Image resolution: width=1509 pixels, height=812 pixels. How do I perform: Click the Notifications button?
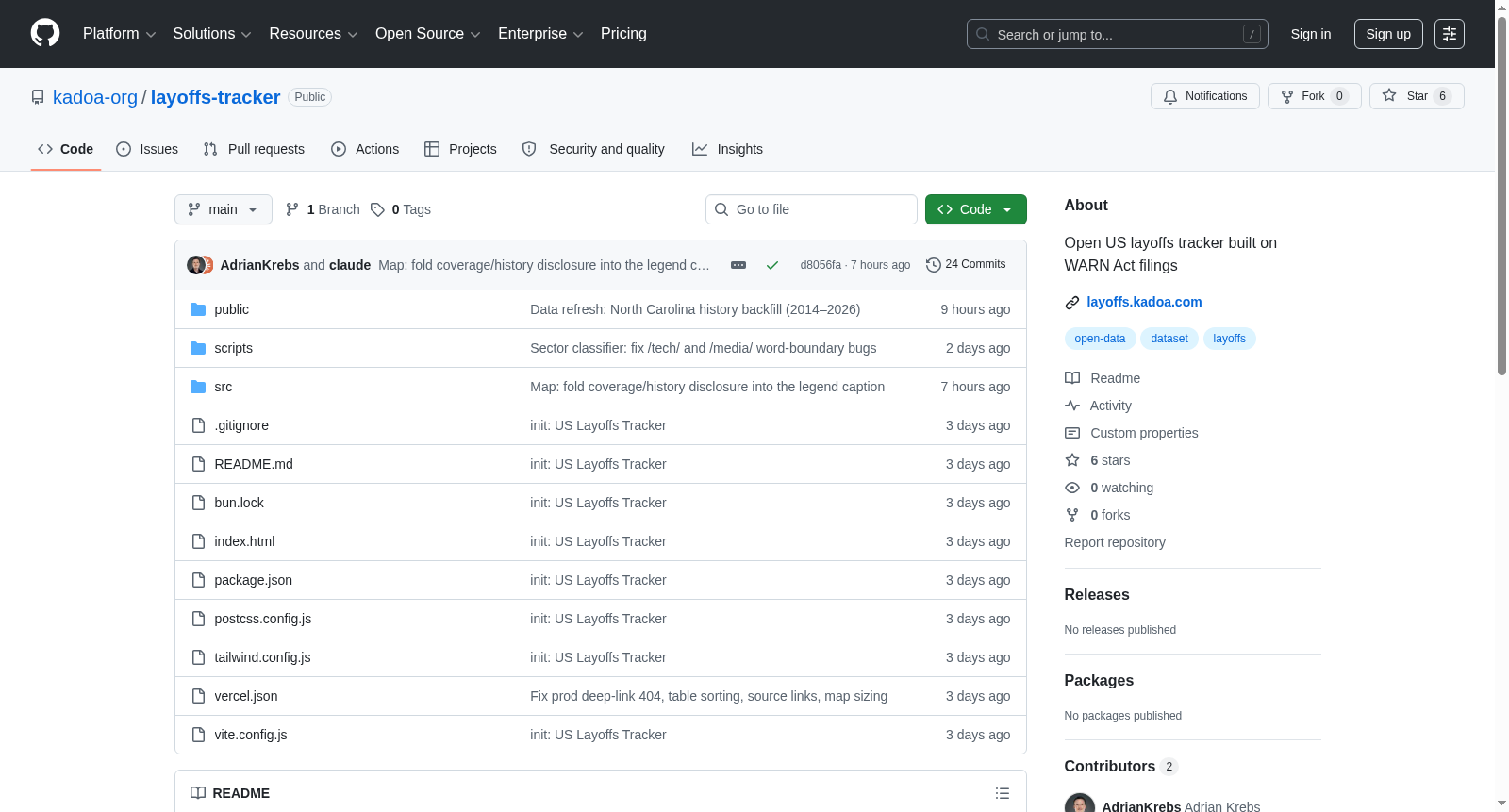1205,96
